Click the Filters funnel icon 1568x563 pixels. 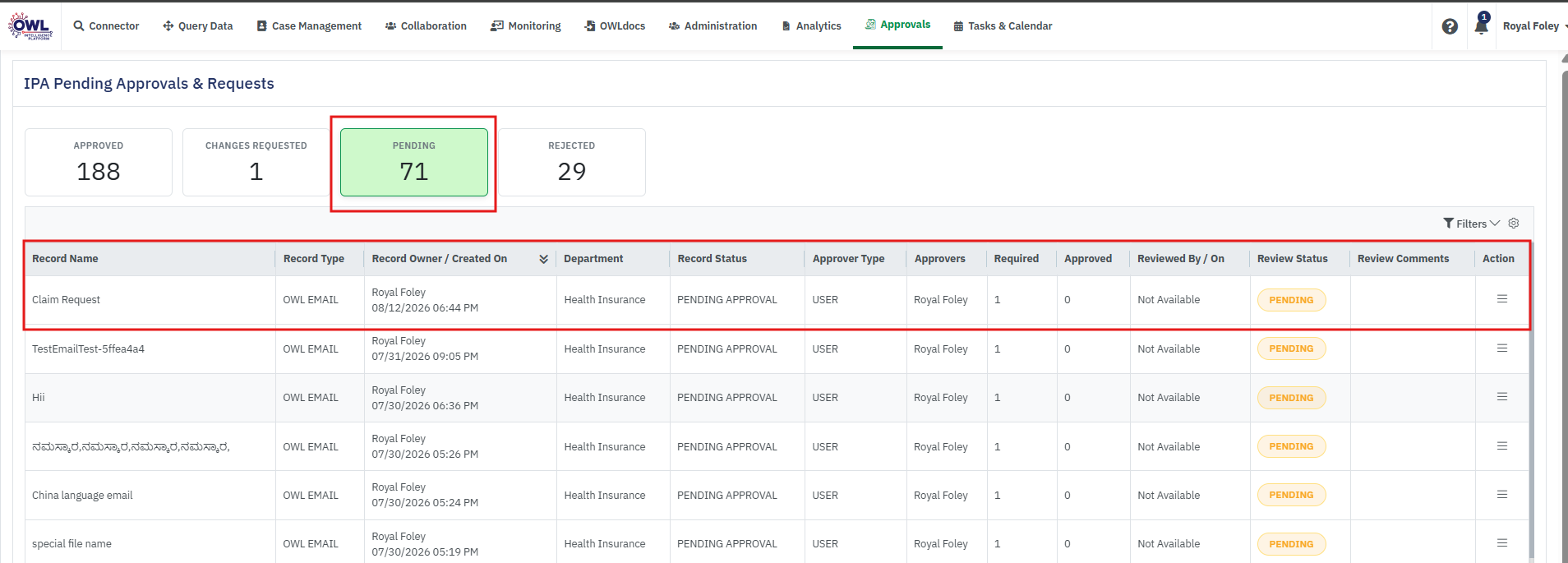[x=1448, y=224]
